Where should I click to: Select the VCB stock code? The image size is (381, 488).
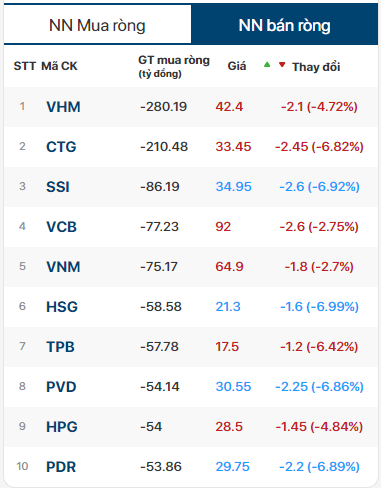[62, 227]
